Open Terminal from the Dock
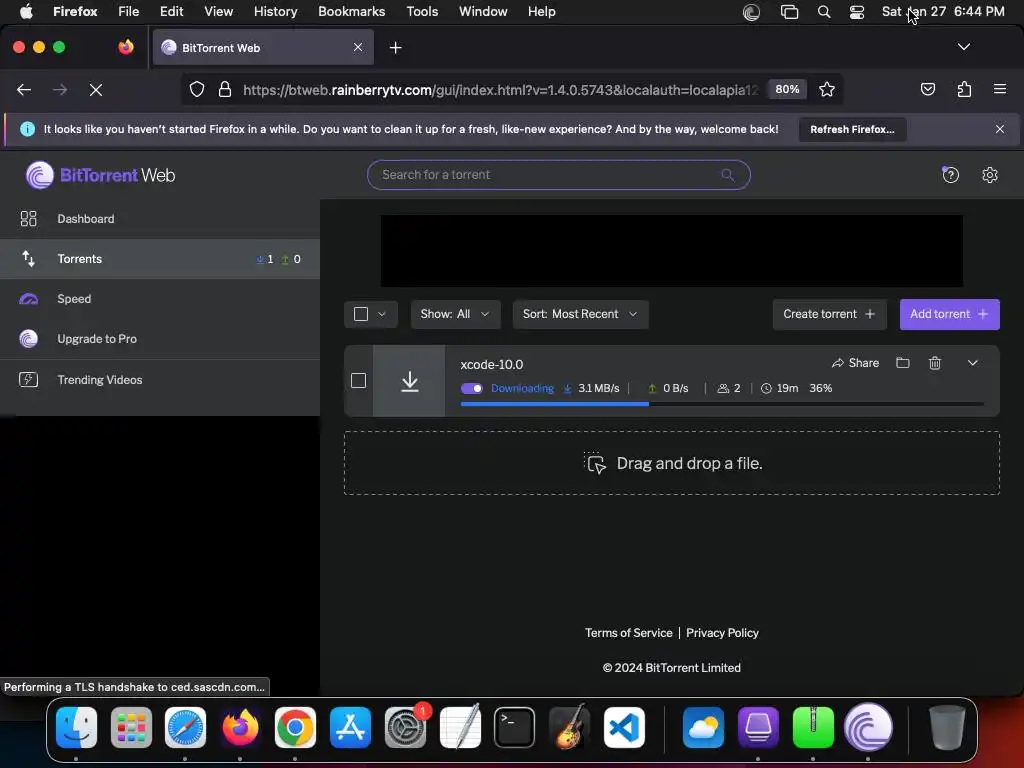The image size is (1024, 768). (x=514, y=728)
